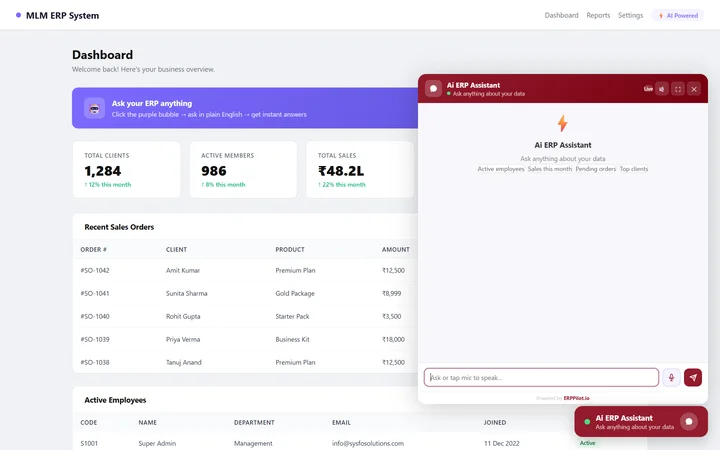Click the ₹18,000 amount cell
Viewport: 720px width, 450px height.
[393, 339]
